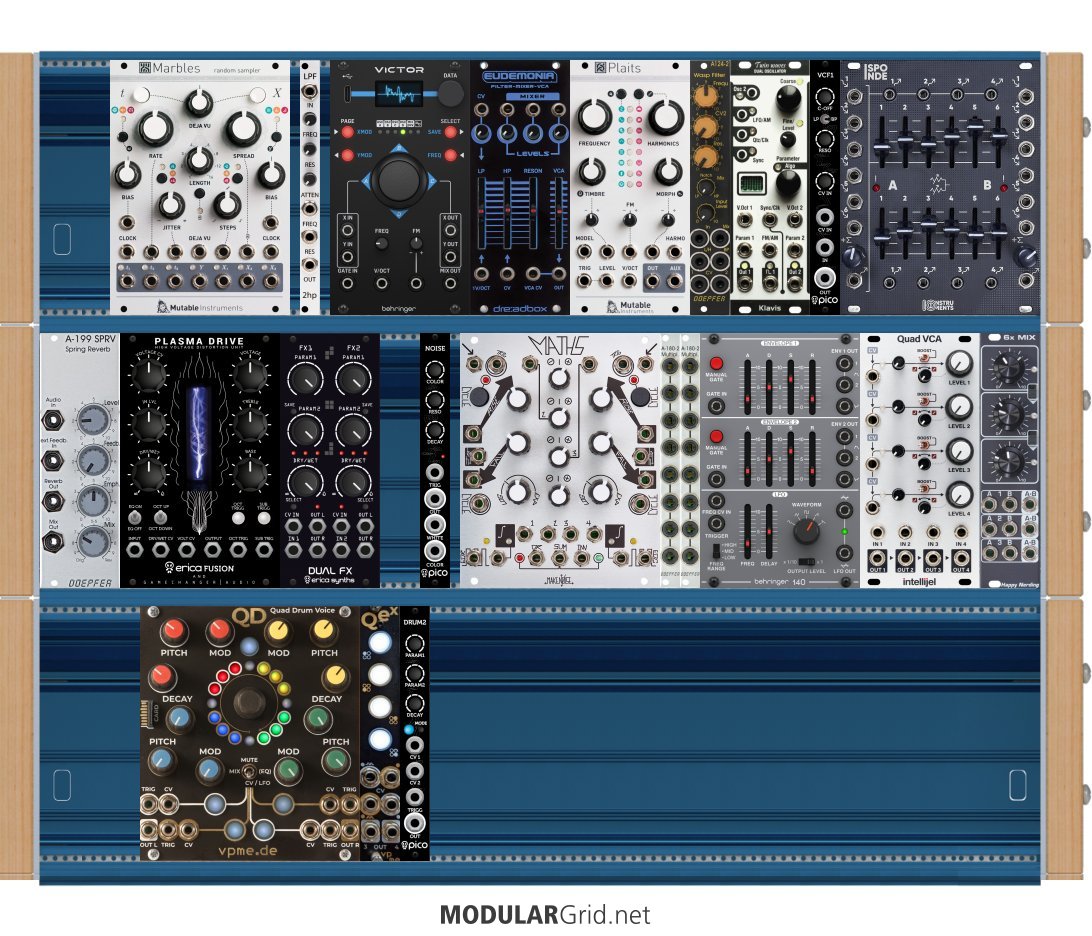1092x936 pixels.
Task: Click the PARAM1 knob on Pico DRUM2
Action: click(414, 643)
